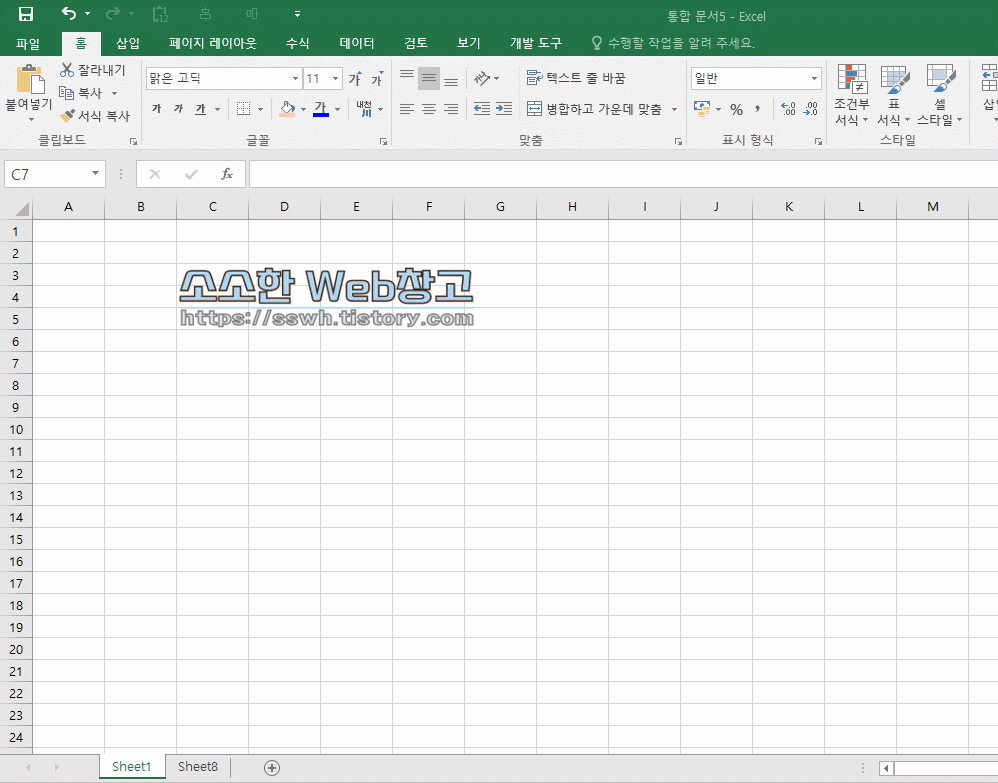Add a new sheet with plus icon
This screenshot has width=998, height=783.
[272, 768]
